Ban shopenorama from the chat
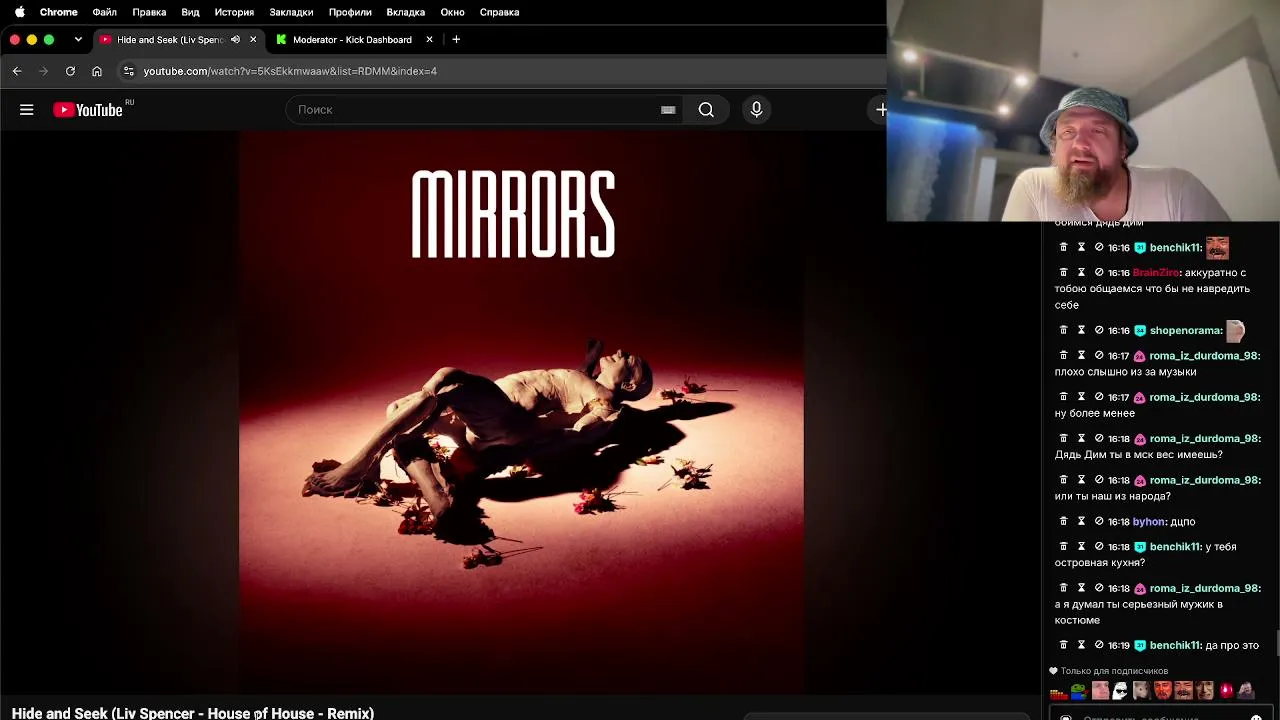1280x720 pixels. (1099, 330)
